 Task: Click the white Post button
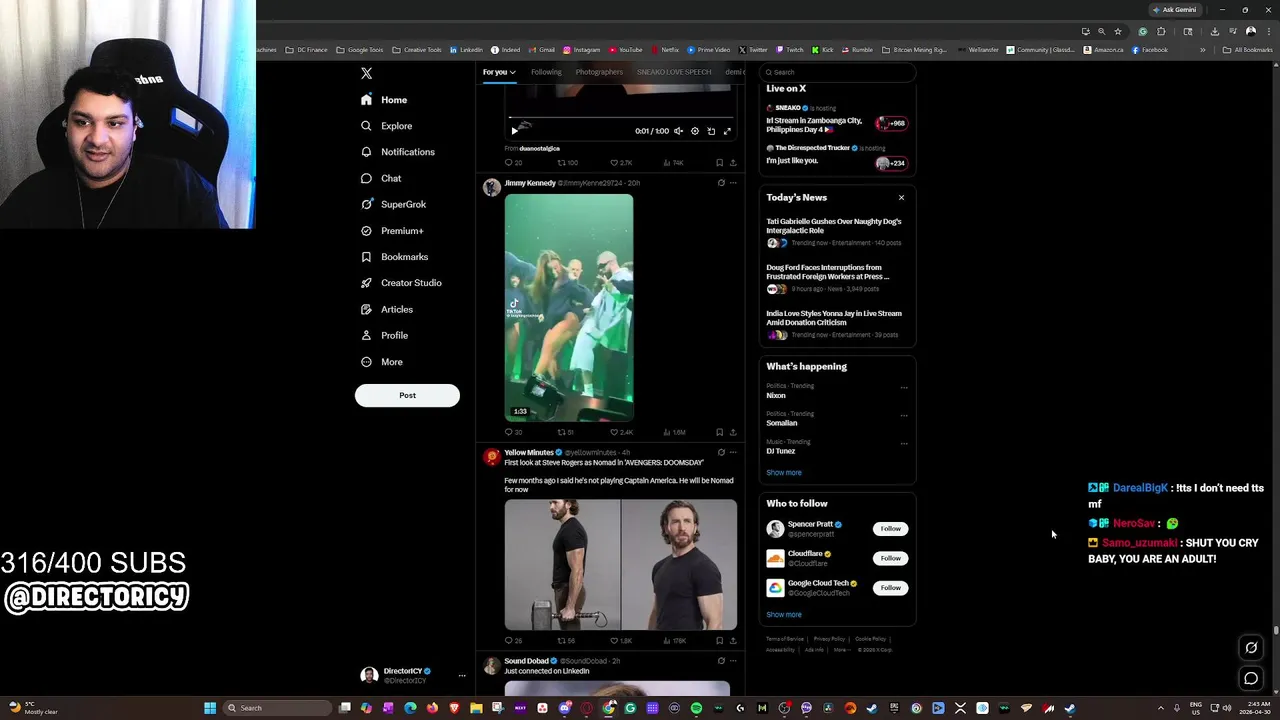[x=407, y=395]
